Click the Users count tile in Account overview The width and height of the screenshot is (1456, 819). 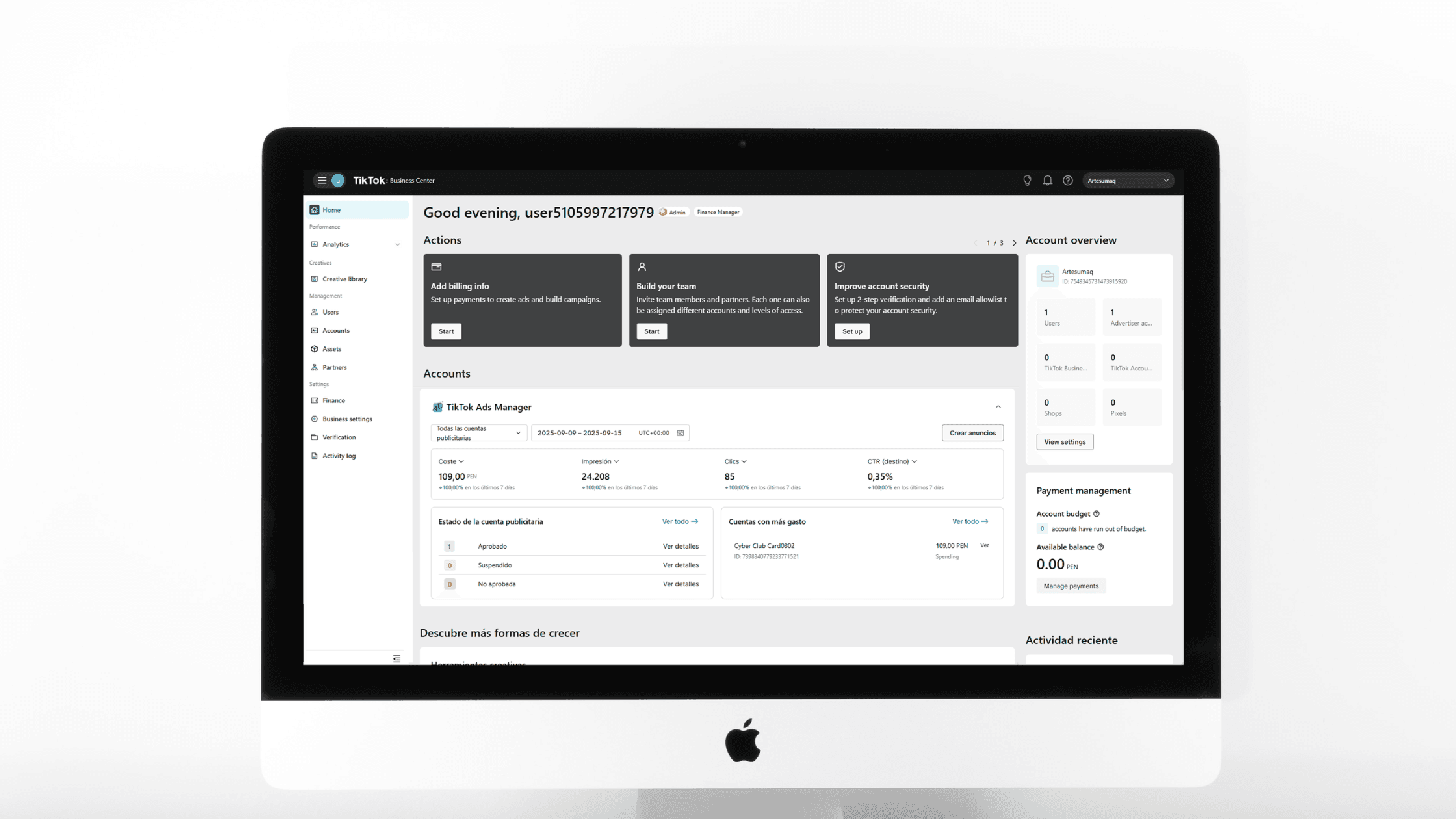coord(1065,317)
